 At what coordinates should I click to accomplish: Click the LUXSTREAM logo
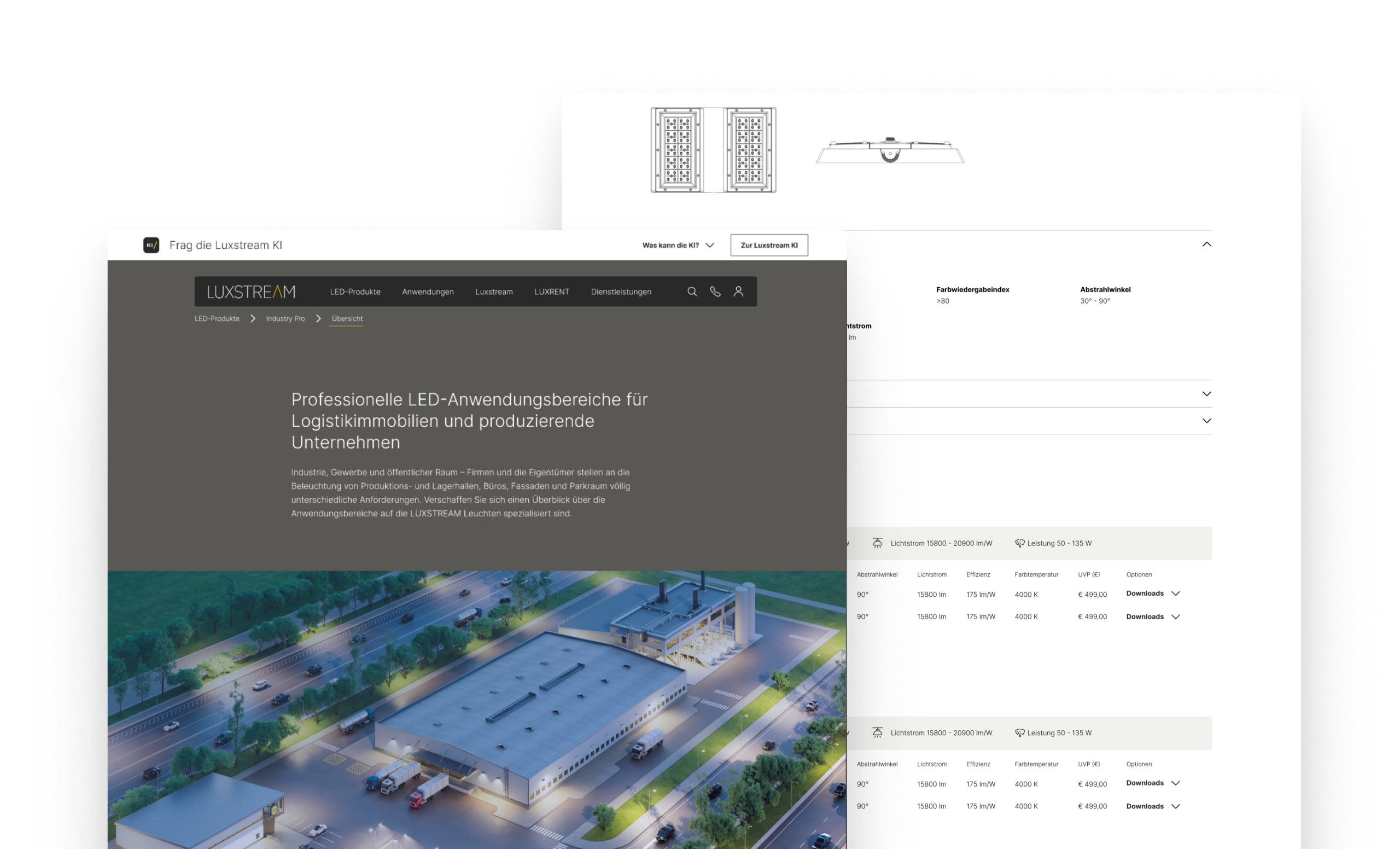(x=251, y=292)
